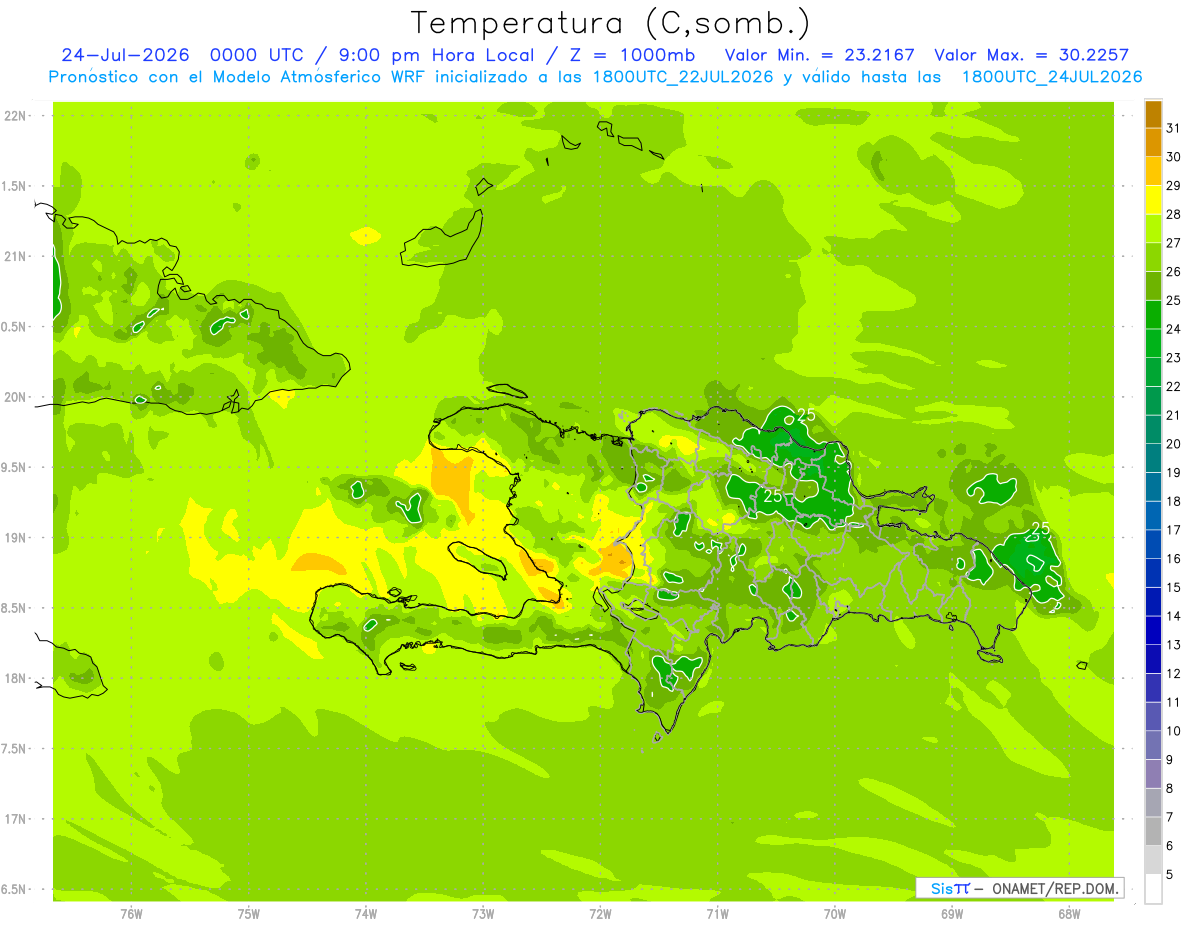Click the '73W' longitude axis label
Image resolution: width=1200 pixels, height=927 pixels.
[483, 913]
